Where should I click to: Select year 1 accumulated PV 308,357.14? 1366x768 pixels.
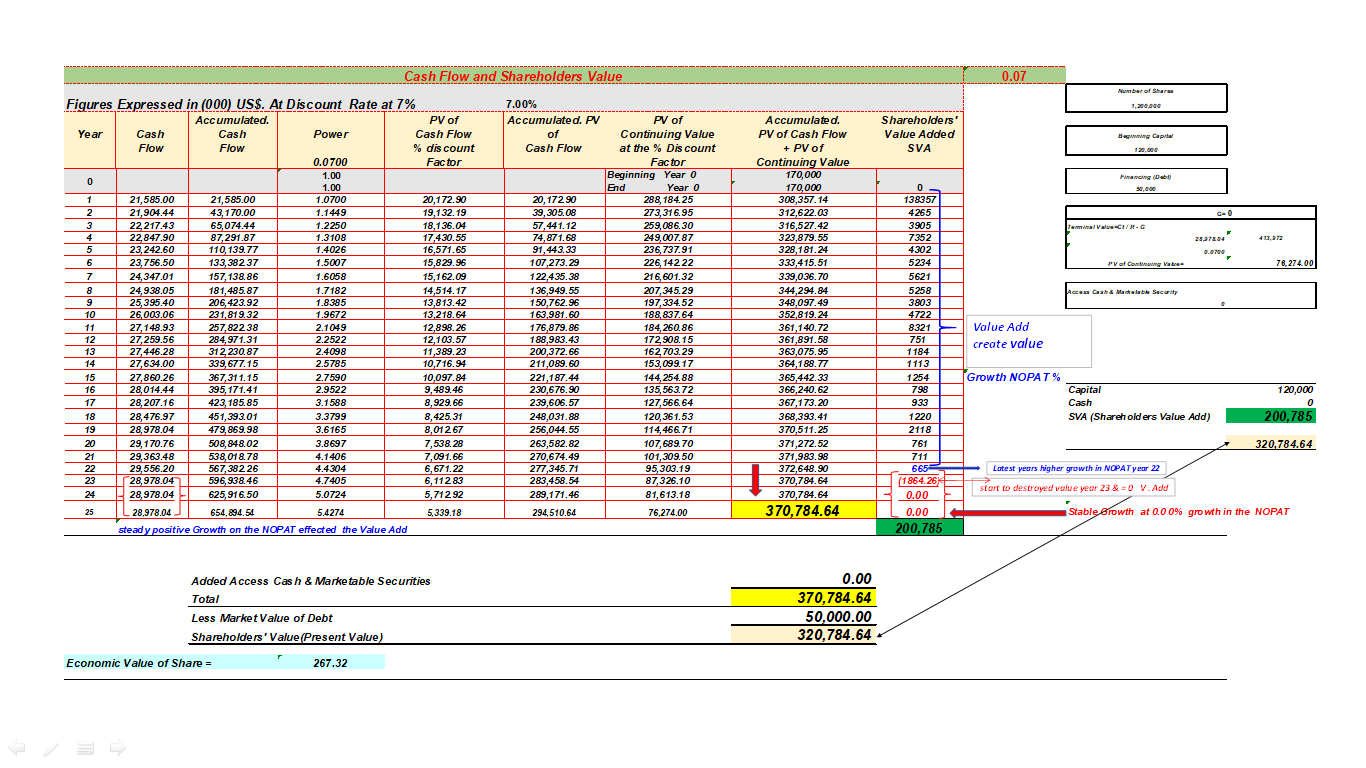tap(802, 200)
